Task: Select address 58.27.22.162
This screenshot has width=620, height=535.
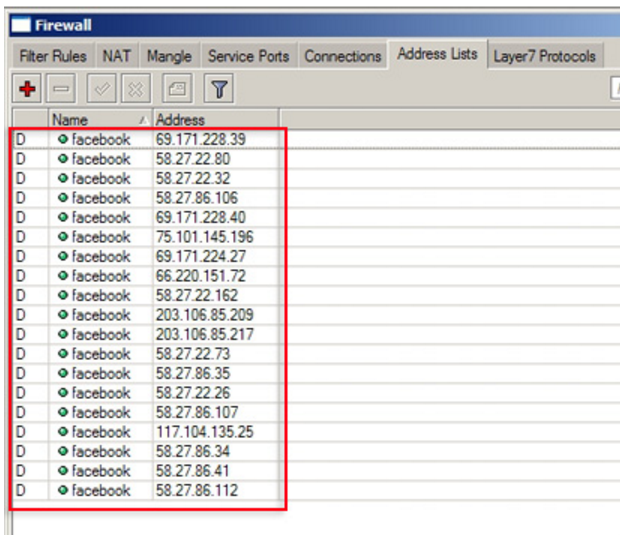Action: point(197,295)
